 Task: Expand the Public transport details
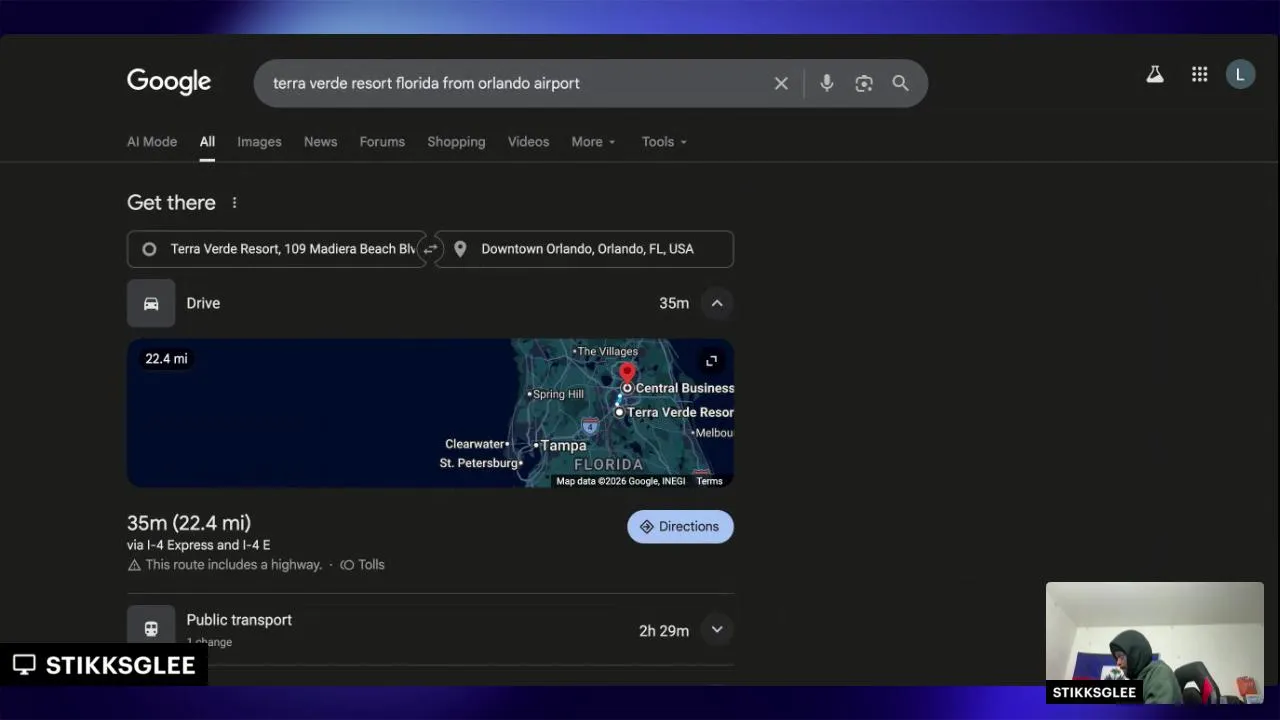(717, 630)
